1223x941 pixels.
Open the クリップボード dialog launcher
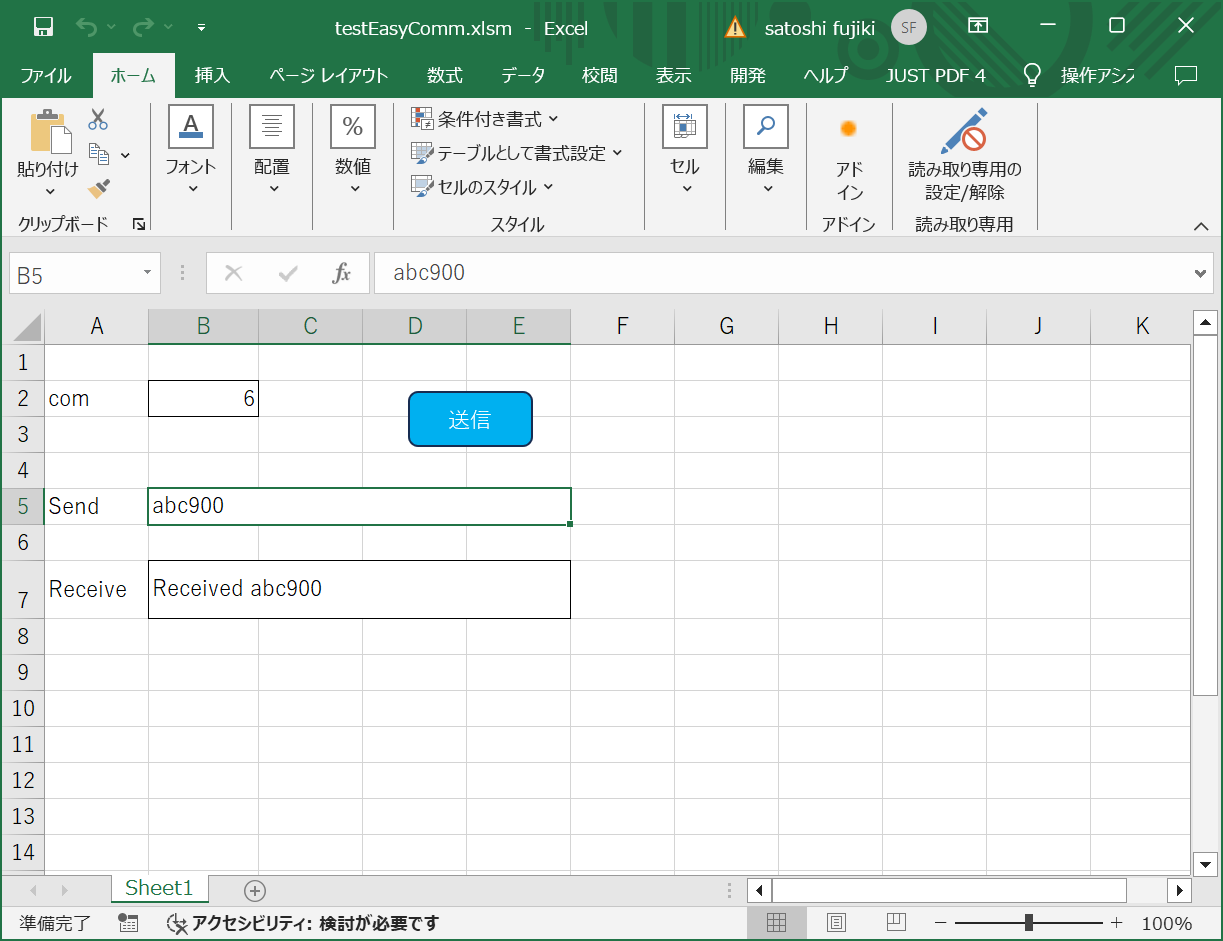[139, 225]
